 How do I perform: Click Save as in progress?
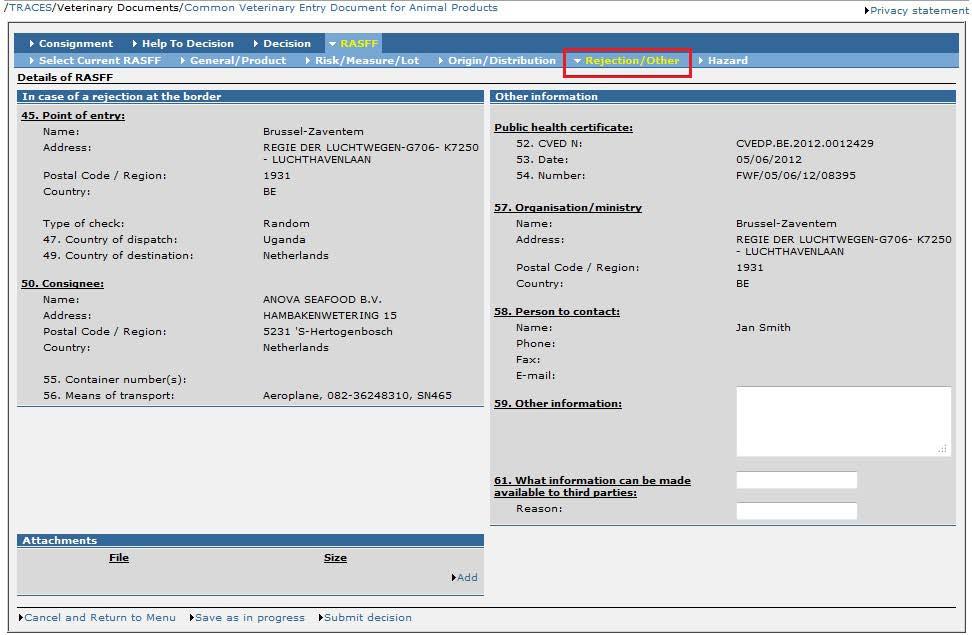coord(250,618)
